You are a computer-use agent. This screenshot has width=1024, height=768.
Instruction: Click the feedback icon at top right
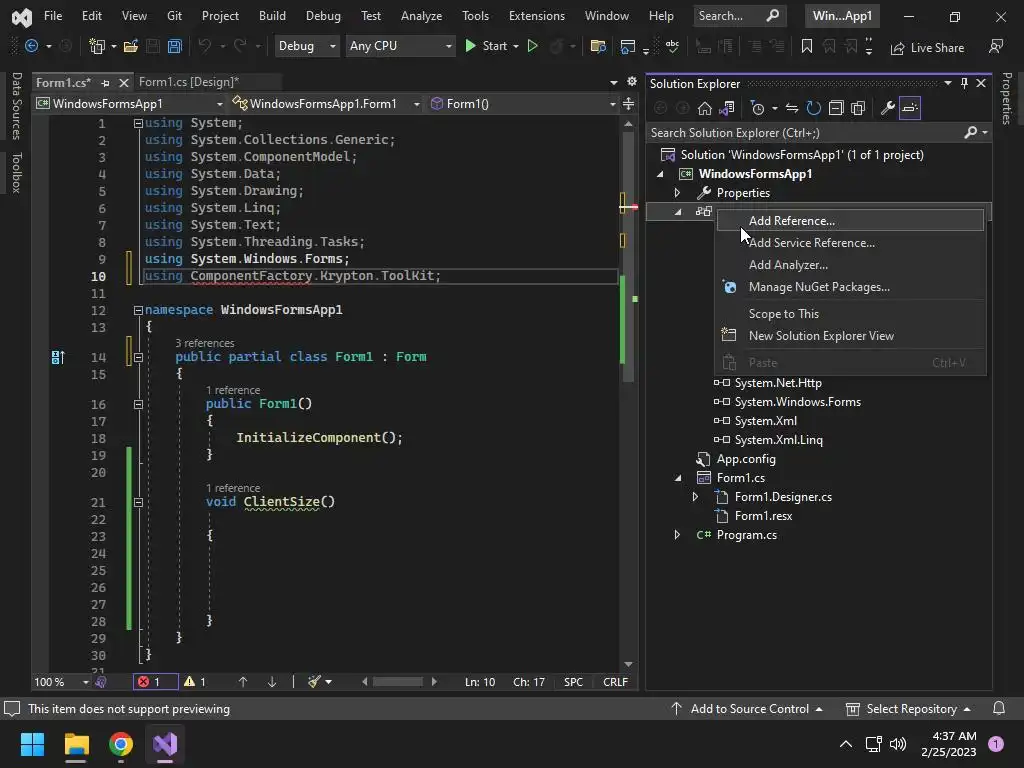click(x=995, y=46)
